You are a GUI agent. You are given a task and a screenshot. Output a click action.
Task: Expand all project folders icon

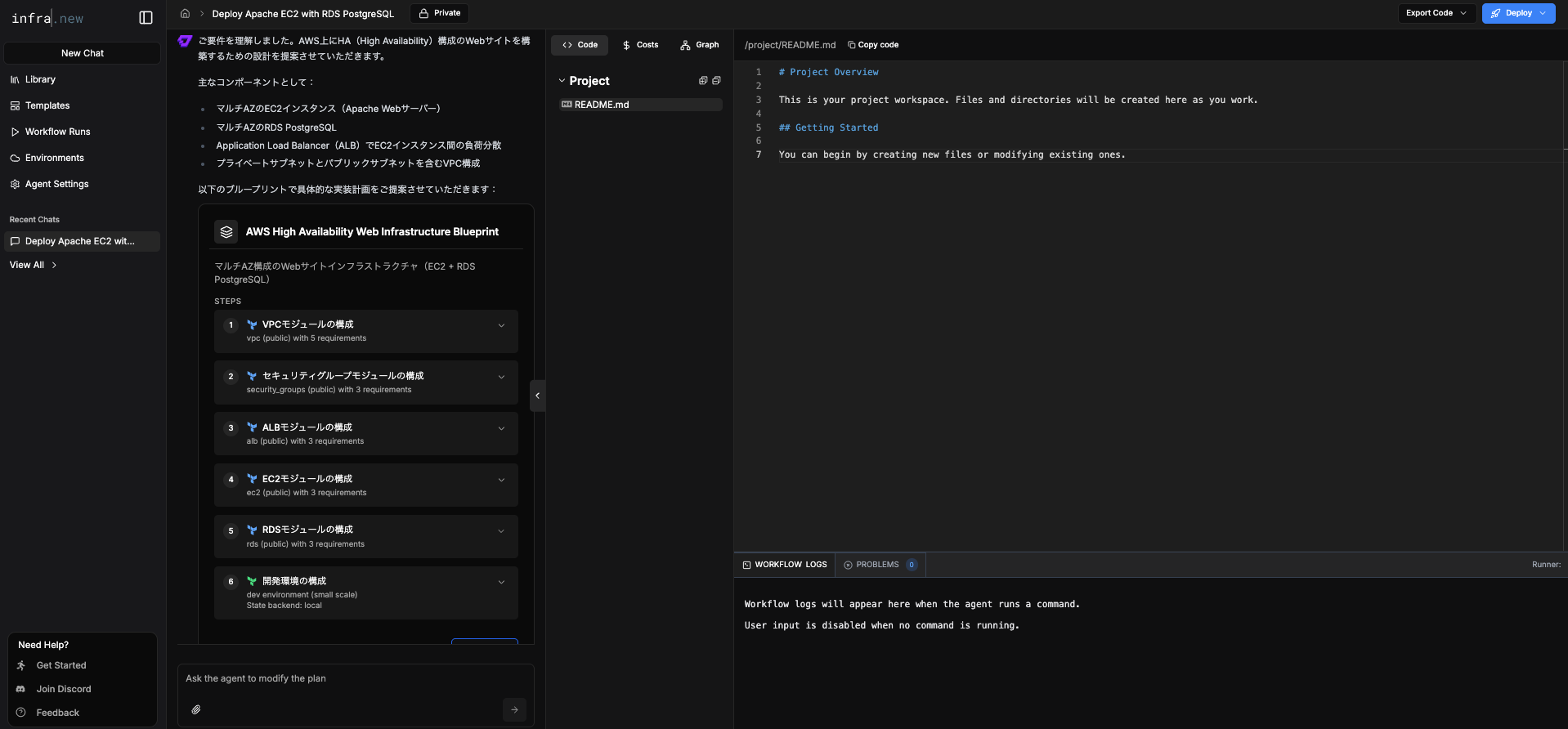pyautogui.click(x=703, y=81)
